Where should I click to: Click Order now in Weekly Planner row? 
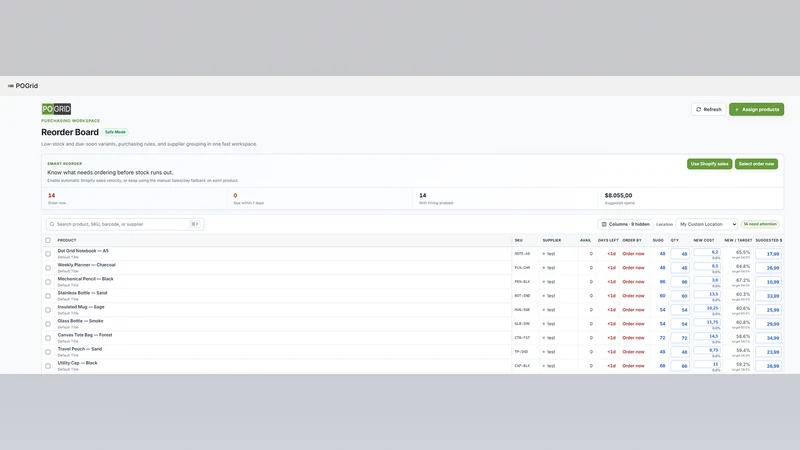coord(633,268)
